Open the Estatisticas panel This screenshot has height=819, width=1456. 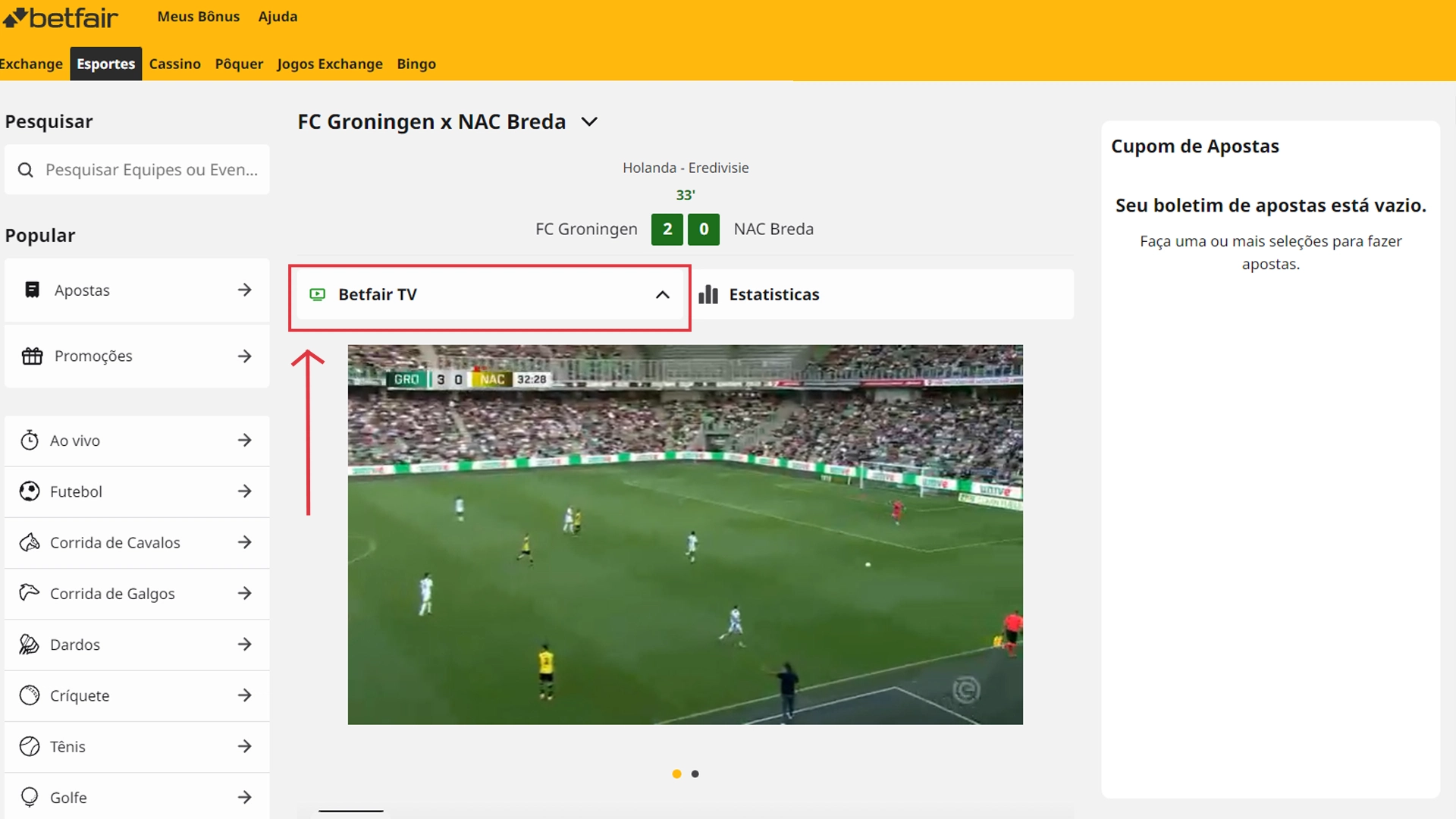click(883, 294)
